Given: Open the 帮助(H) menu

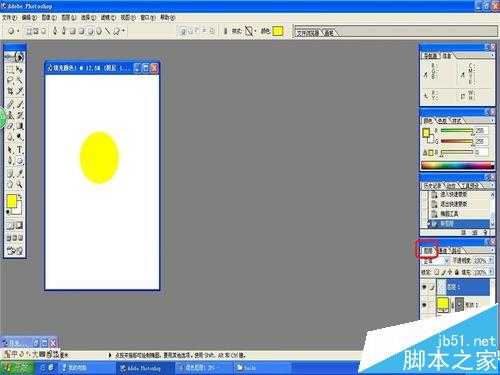Looking at the screenshot, I should coord(167,17).
